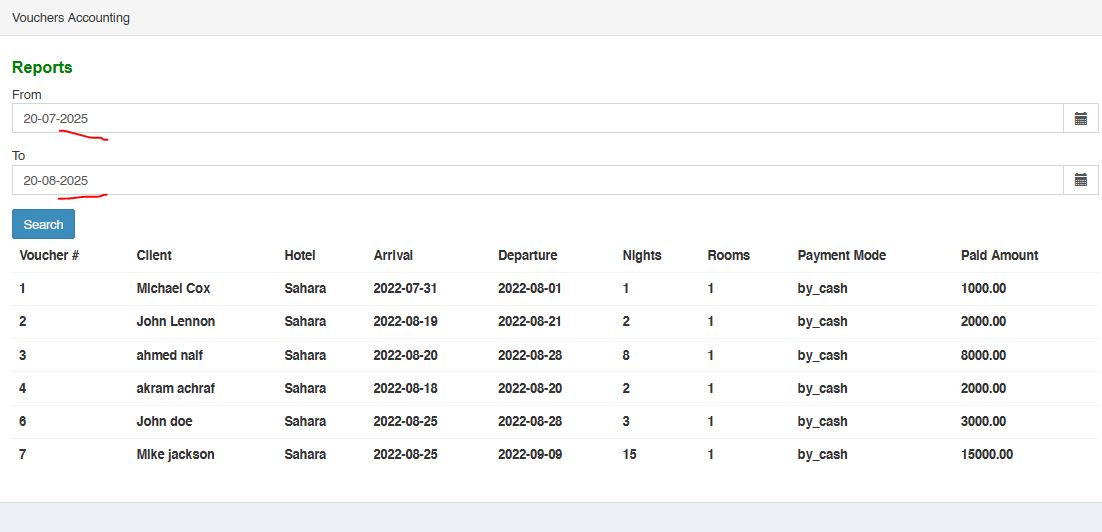Viewport: 1102px width, 532px height.
Task: Click the Reports heading
Action: (x=42, y=67)
